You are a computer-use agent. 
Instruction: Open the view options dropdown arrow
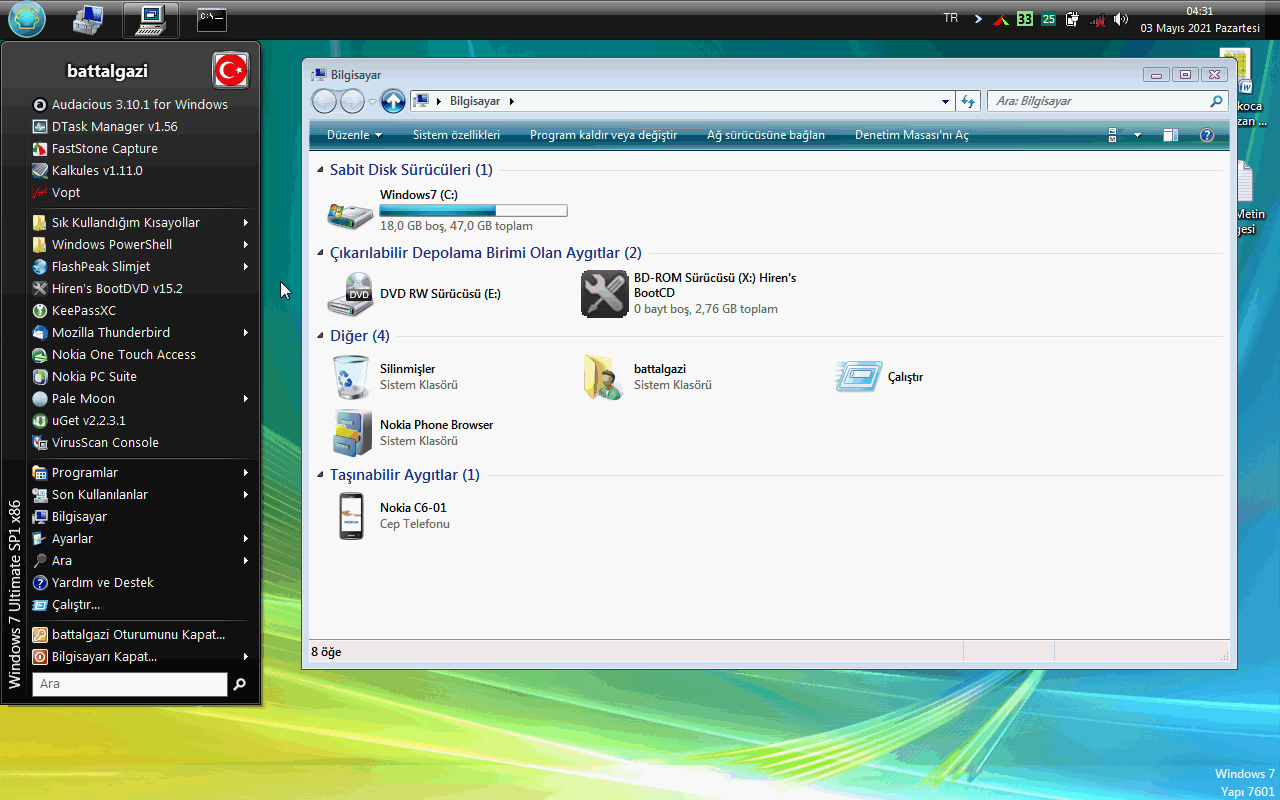pos(1137,135)
